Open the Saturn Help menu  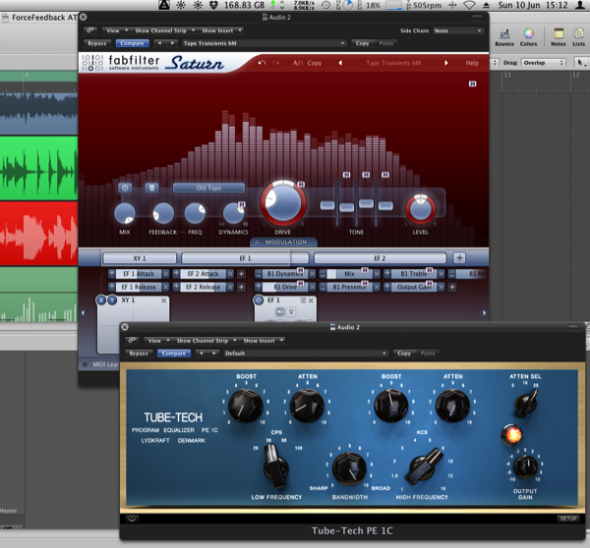tap(472, 63)
